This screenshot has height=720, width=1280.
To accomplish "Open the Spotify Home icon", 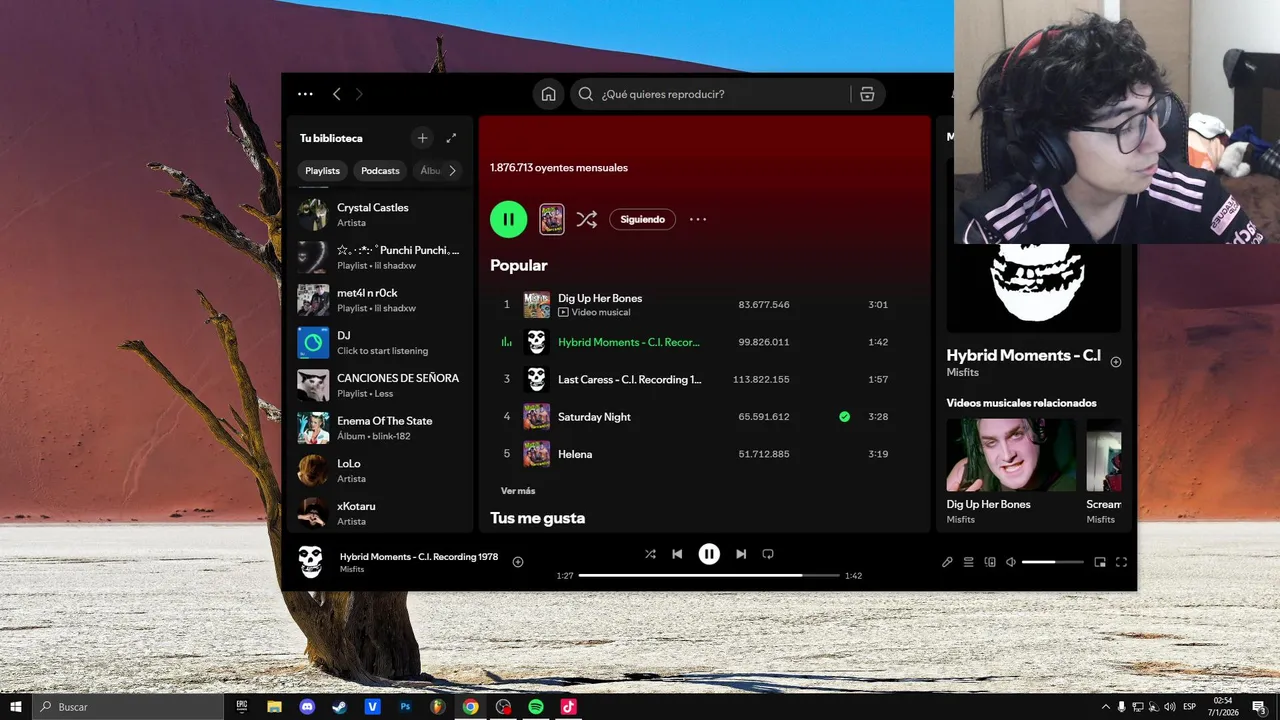I will coord(548,94).
